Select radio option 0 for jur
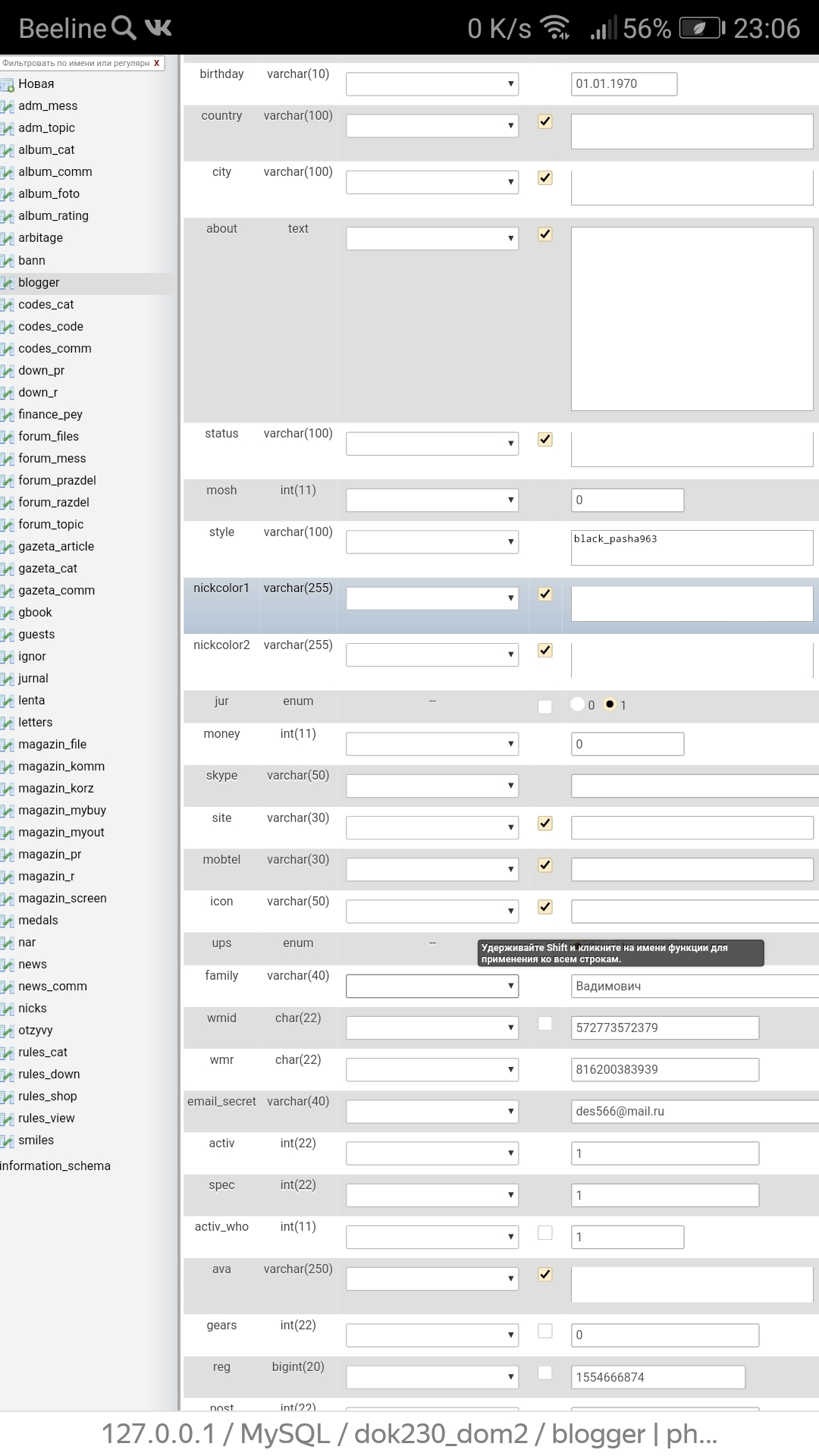The height and width of the screenshot is (1456, 819). [x=578, y=704]
